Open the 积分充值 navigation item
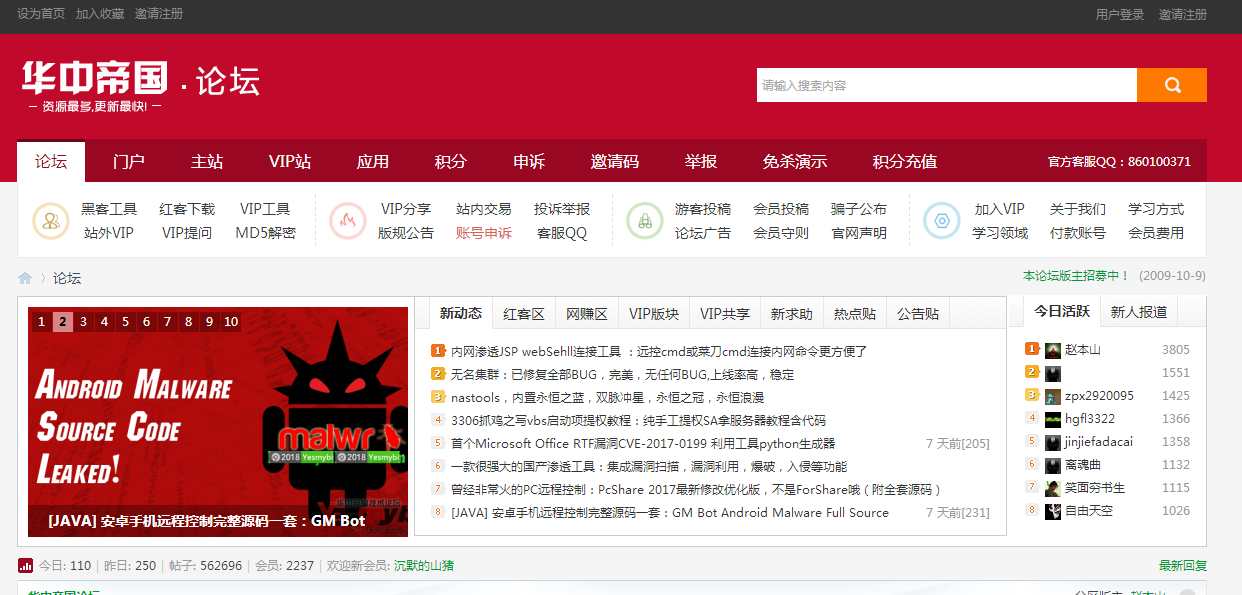Viewport: 1242px width, 595px height. pos(905,161)
